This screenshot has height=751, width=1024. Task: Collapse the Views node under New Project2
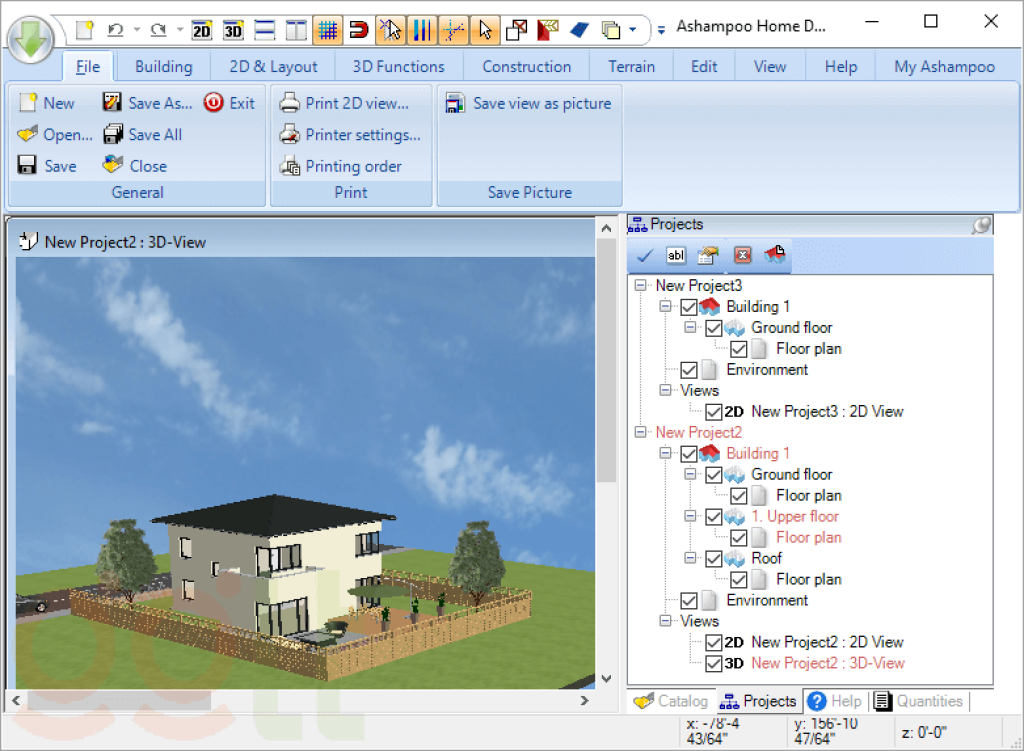click(666, 621)
